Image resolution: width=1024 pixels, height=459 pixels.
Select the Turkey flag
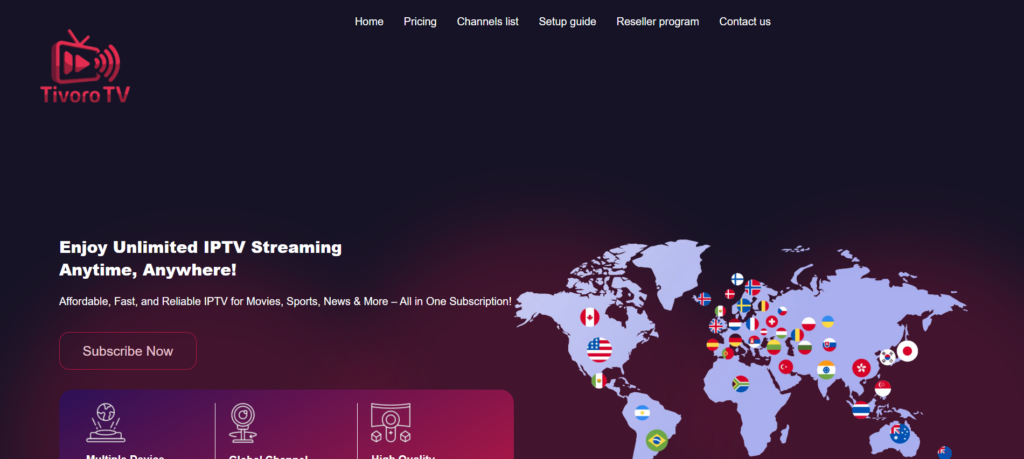[786, 366]
